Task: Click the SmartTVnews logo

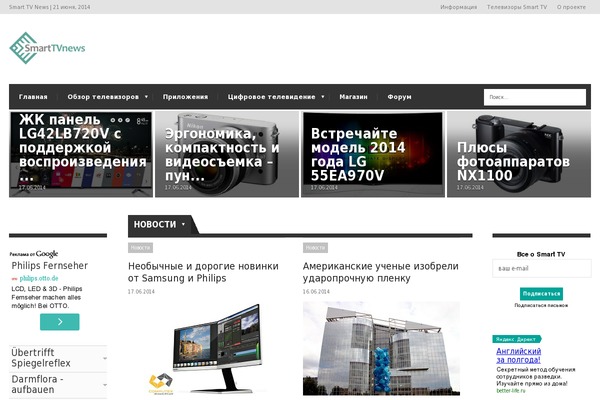Action: [x=47, y=48]
